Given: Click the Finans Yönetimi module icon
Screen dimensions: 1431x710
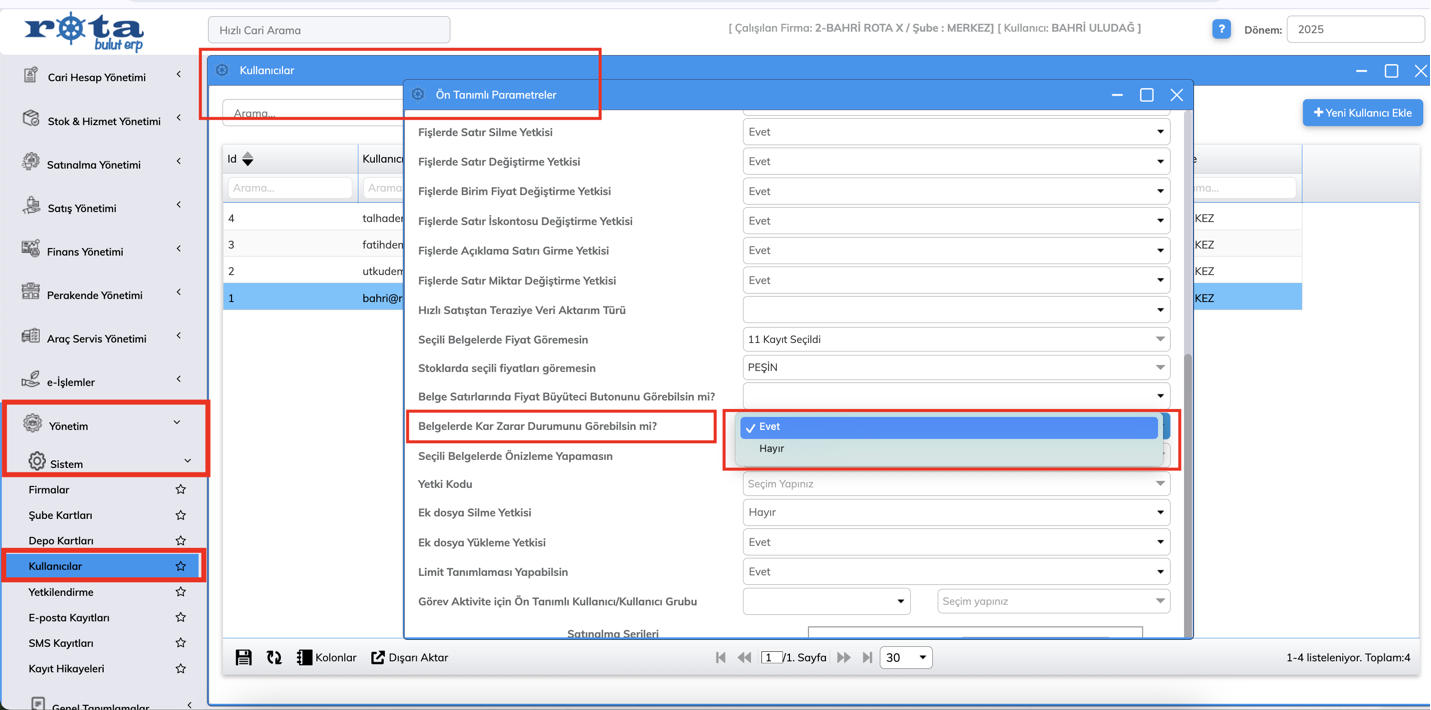Looking at the screenshot, I should pyautogui.click(x=31, y=250).
